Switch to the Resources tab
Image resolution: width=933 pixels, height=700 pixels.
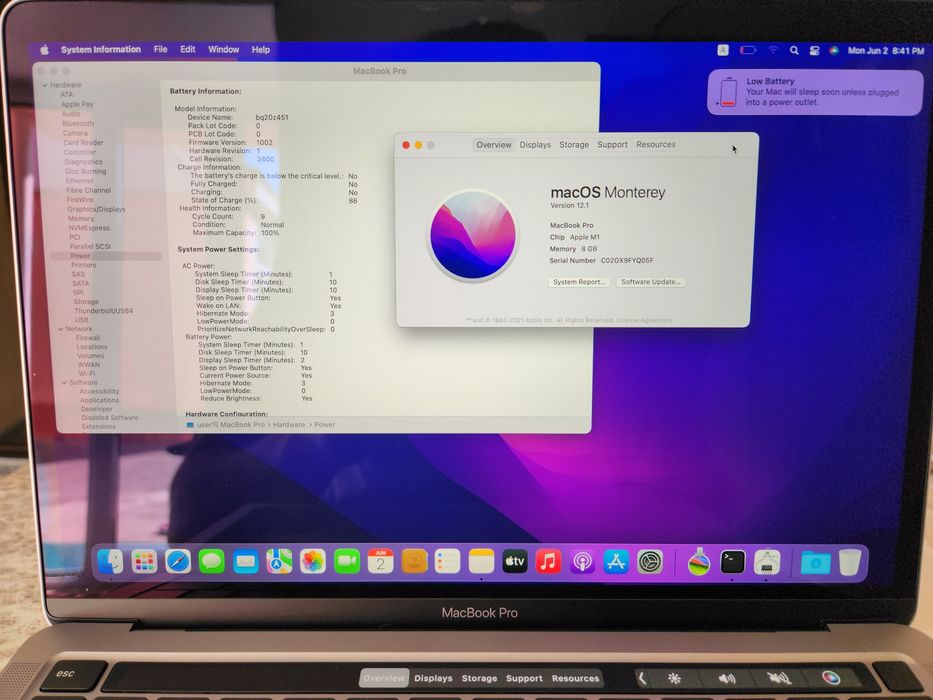coord(656,145)
